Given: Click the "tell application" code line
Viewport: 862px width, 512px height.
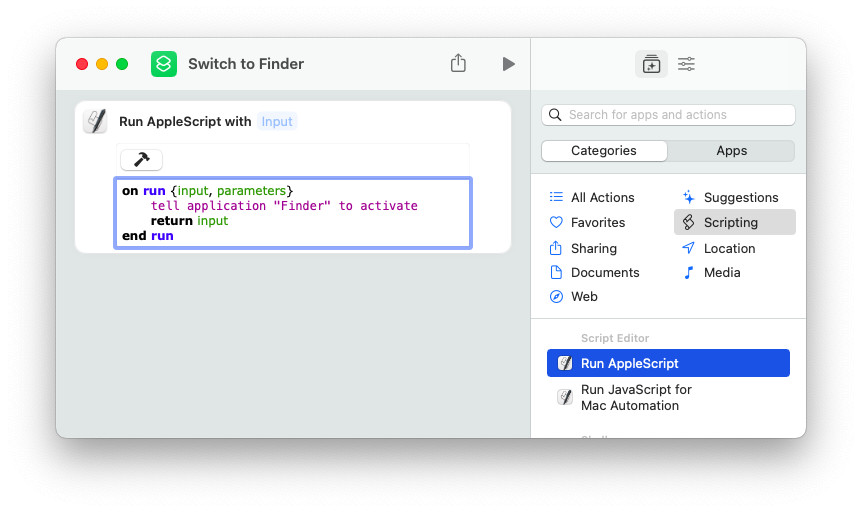Looking at the screenshot, I should coord(284,206).
